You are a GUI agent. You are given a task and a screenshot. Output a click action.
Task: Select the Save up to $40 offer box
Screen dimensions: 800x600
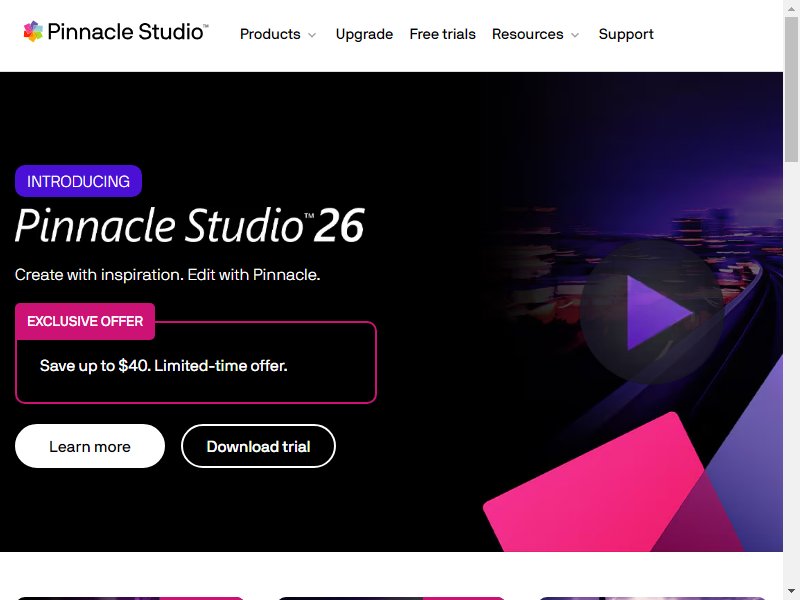click(x=196, y=362)
